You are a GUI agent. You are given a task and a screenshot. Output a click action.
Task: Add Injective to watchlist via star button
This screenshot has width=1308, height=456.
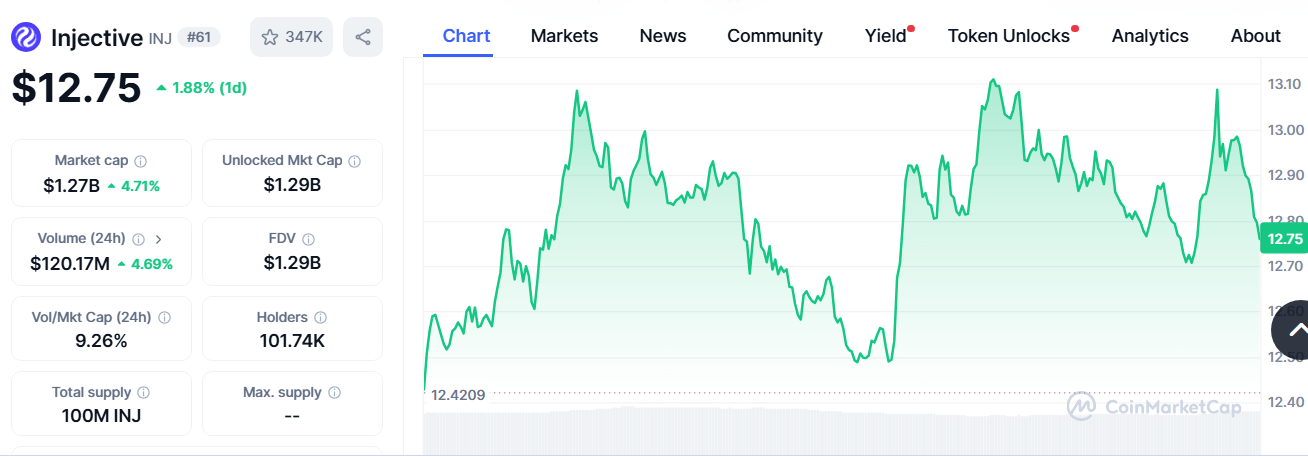coord(291,37)
